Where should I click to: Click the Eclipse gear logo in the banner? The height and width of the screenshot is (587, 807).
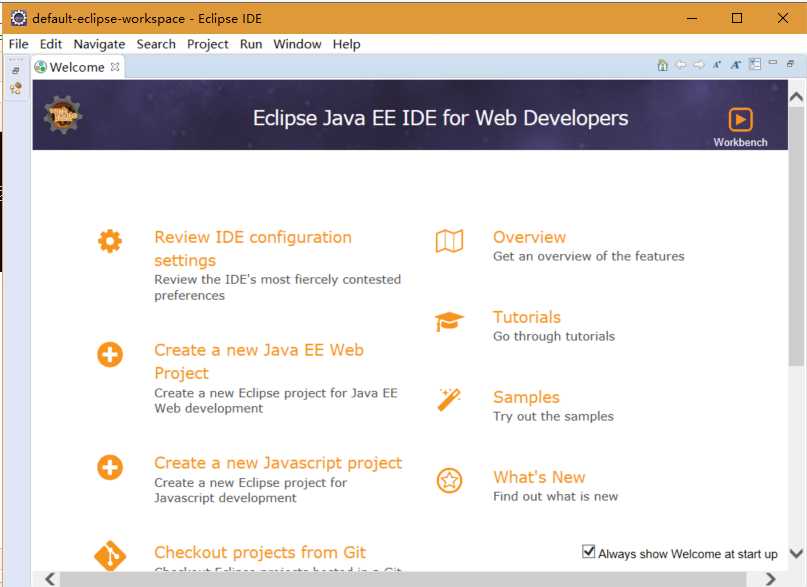[63, 115]
